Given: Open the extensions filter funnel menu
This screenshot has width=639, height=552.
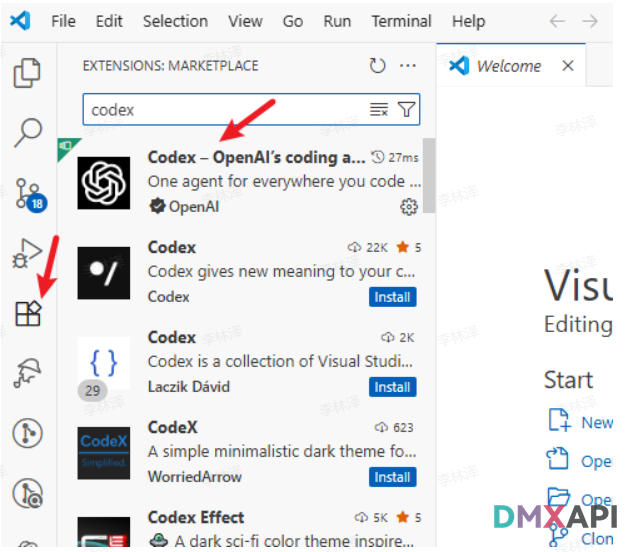Looking at the screenshot, I should pyautogui.click(x=406, y=109).
